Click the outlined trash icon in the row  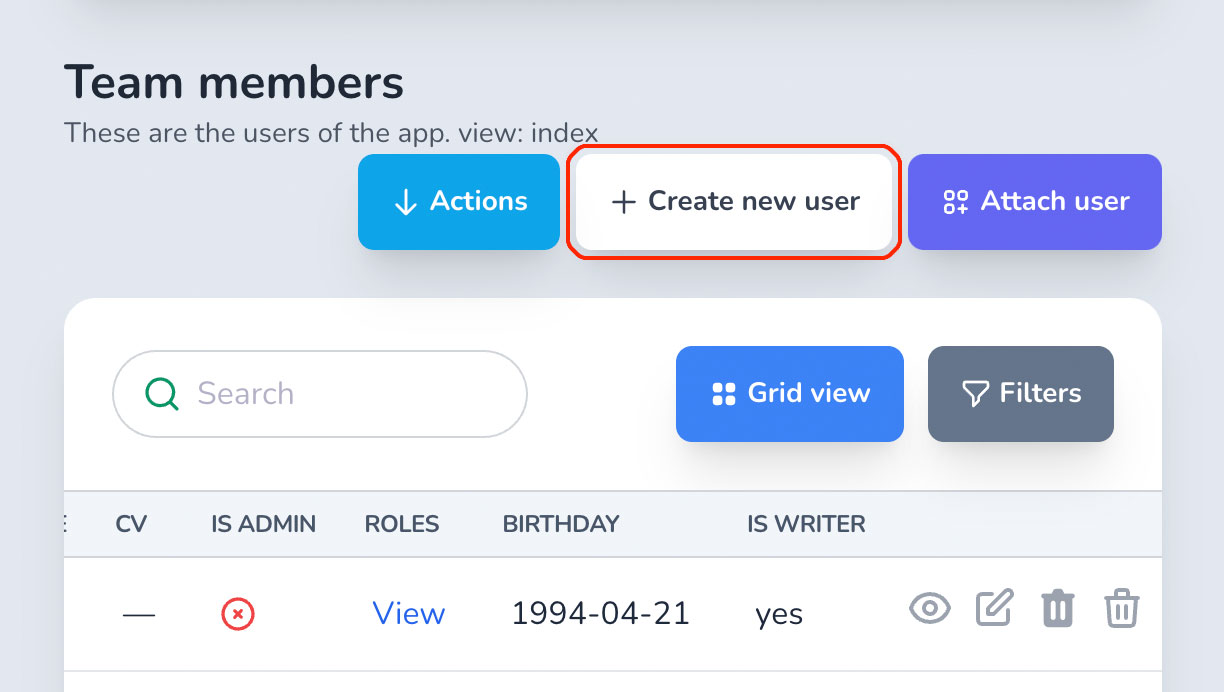[x=1122, y=608]
